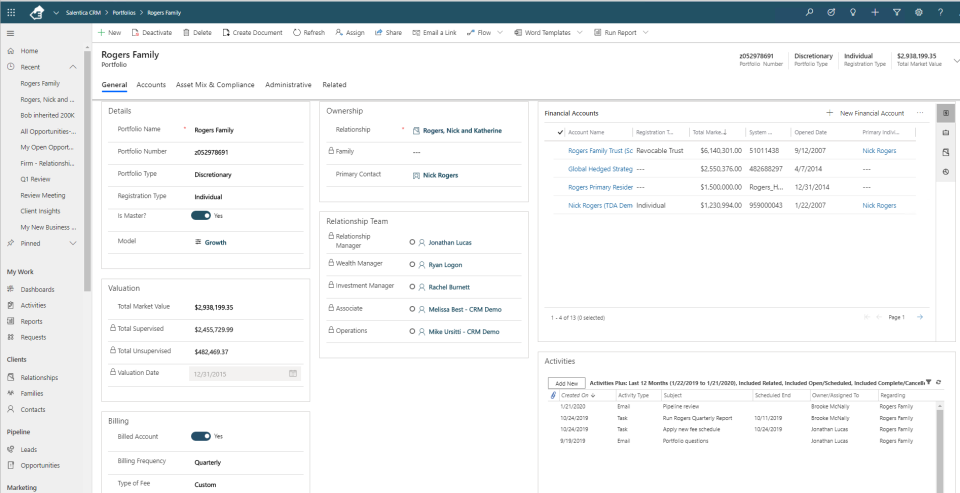Switch to Asset Mix & Compliance tab

coord(215,85)
